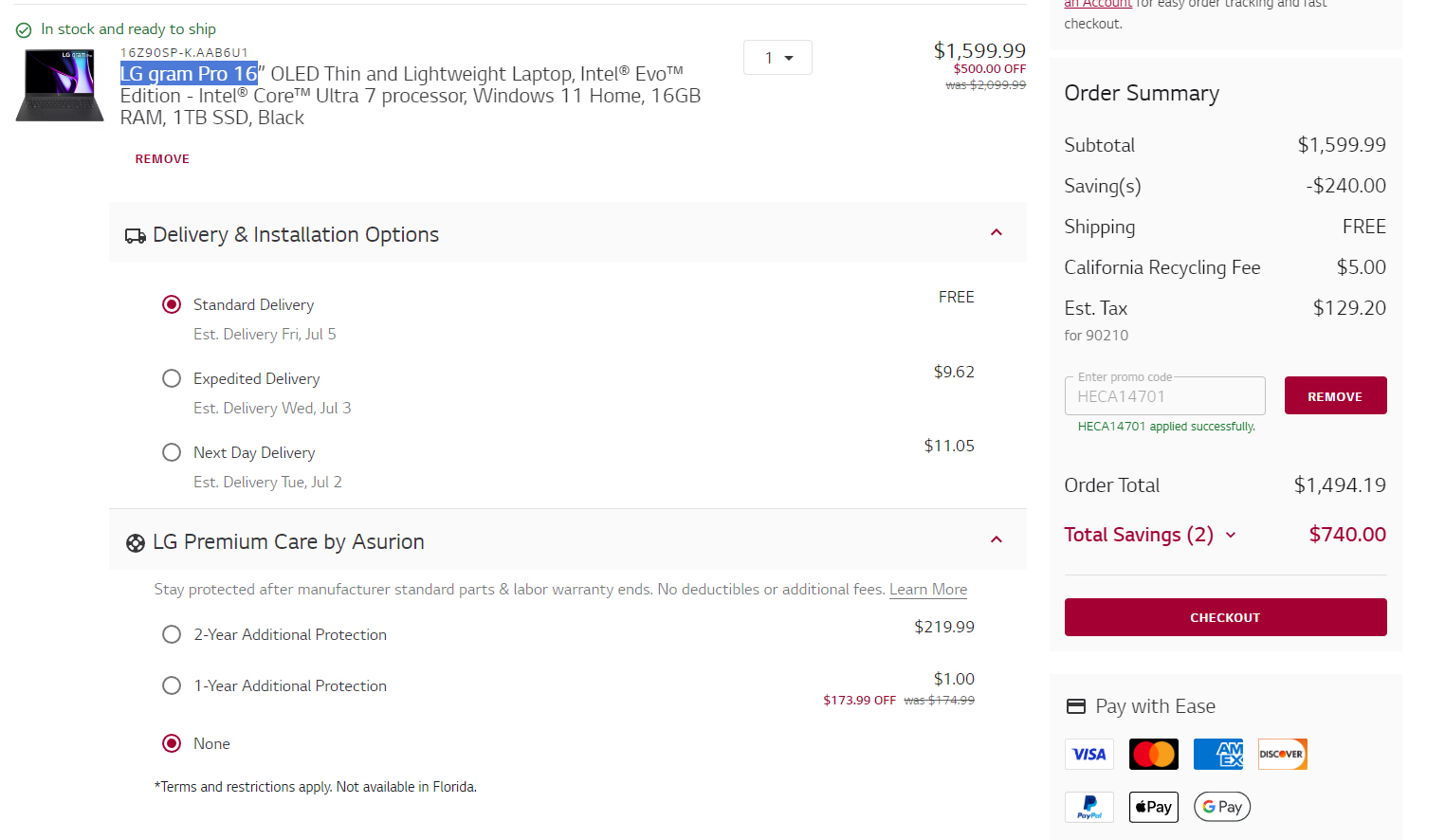Click the PayPal payment icon
This screenshot has width=1445, height=840.
pyautogui.click(x=1088, y=807)
